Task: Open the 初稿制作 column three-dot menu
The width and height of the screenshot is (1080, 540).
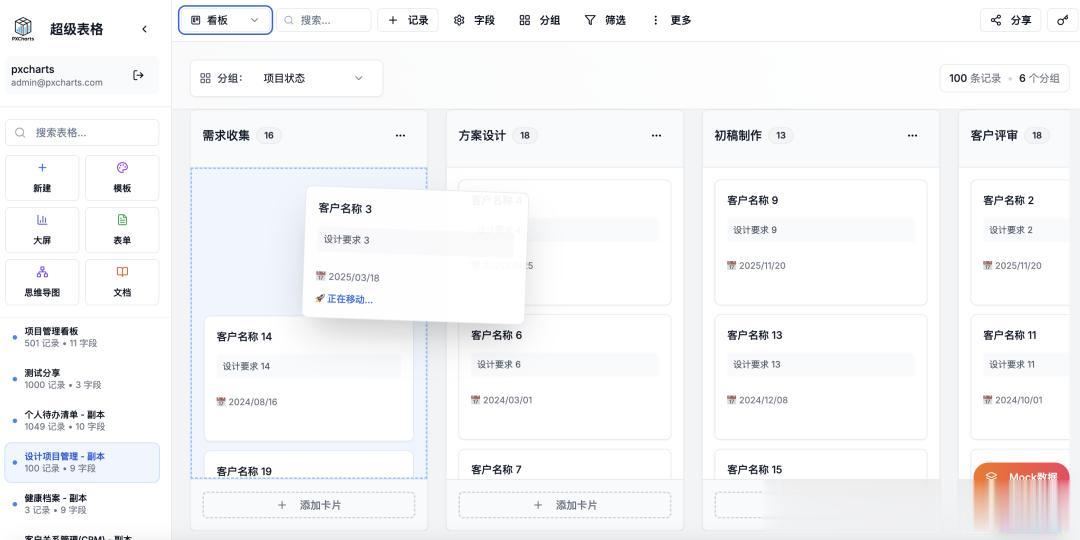Action: [x=913, y=136]
